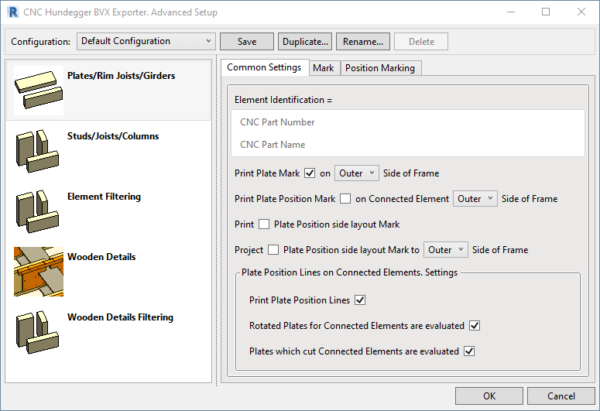Maximize the Advanced Setup window

tap(546, 12)
